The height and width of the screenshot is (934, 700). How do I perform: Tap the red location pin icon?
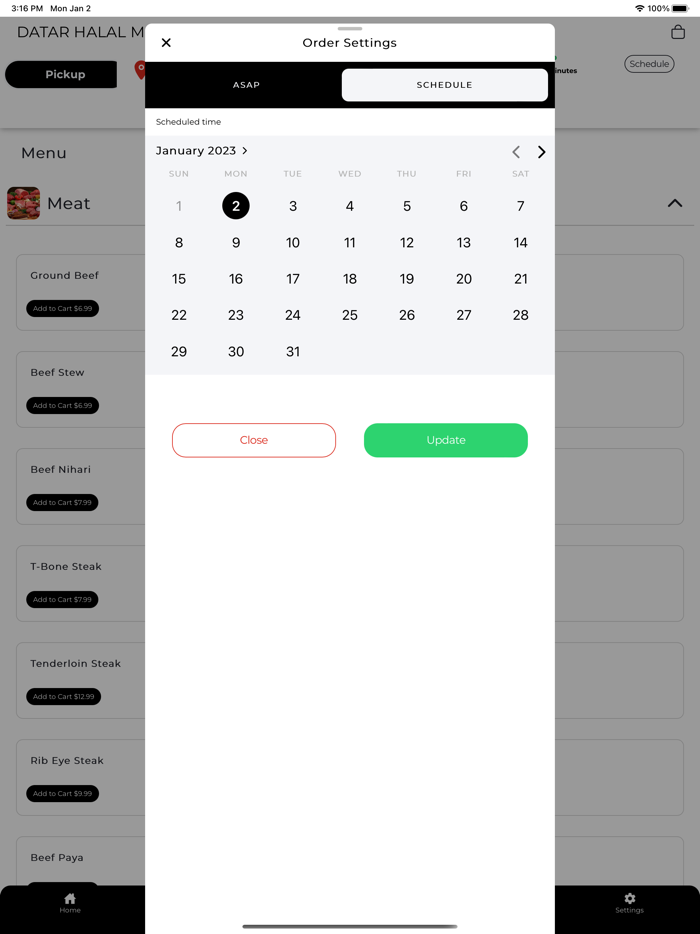click(140, 70)
